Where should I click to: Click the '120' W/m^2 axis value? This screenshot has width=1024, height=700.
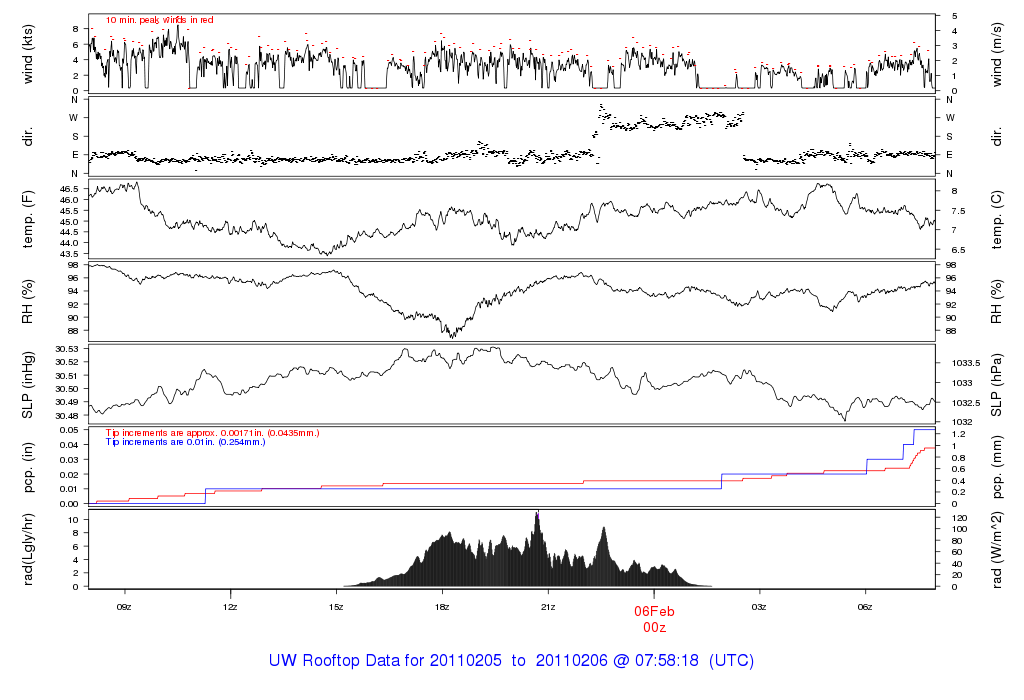[x=959, y=518]
